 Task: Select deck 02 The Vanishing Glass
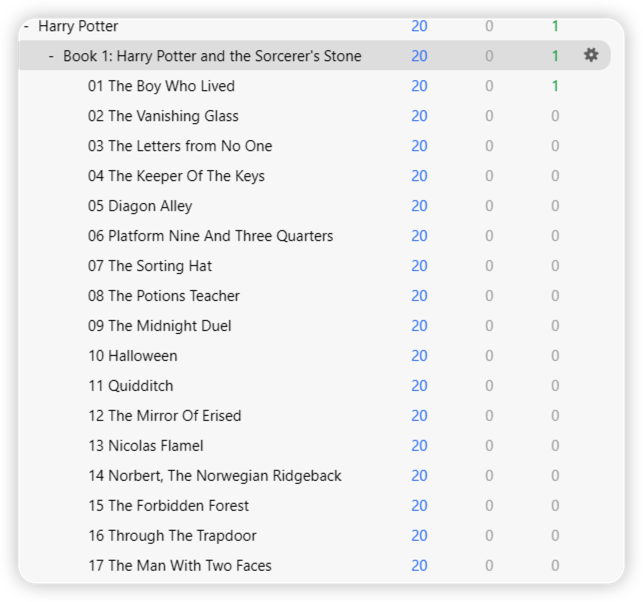click(163, 116)
